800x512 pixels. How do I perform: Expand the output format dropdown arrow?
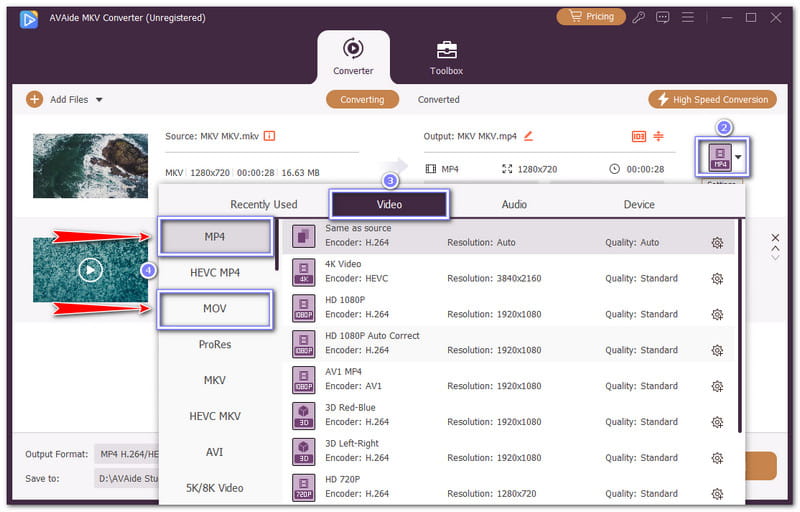point(738,157)
